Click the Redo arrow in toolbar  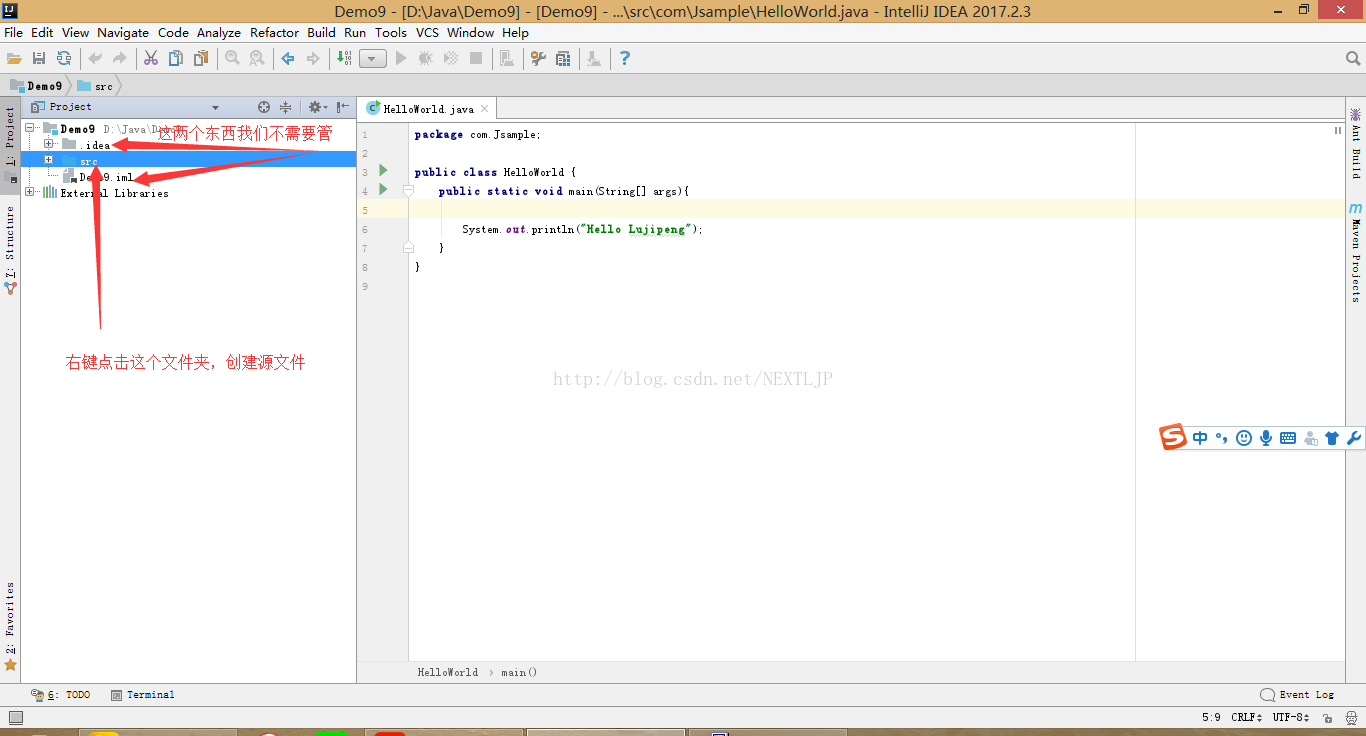coord(120,58)
